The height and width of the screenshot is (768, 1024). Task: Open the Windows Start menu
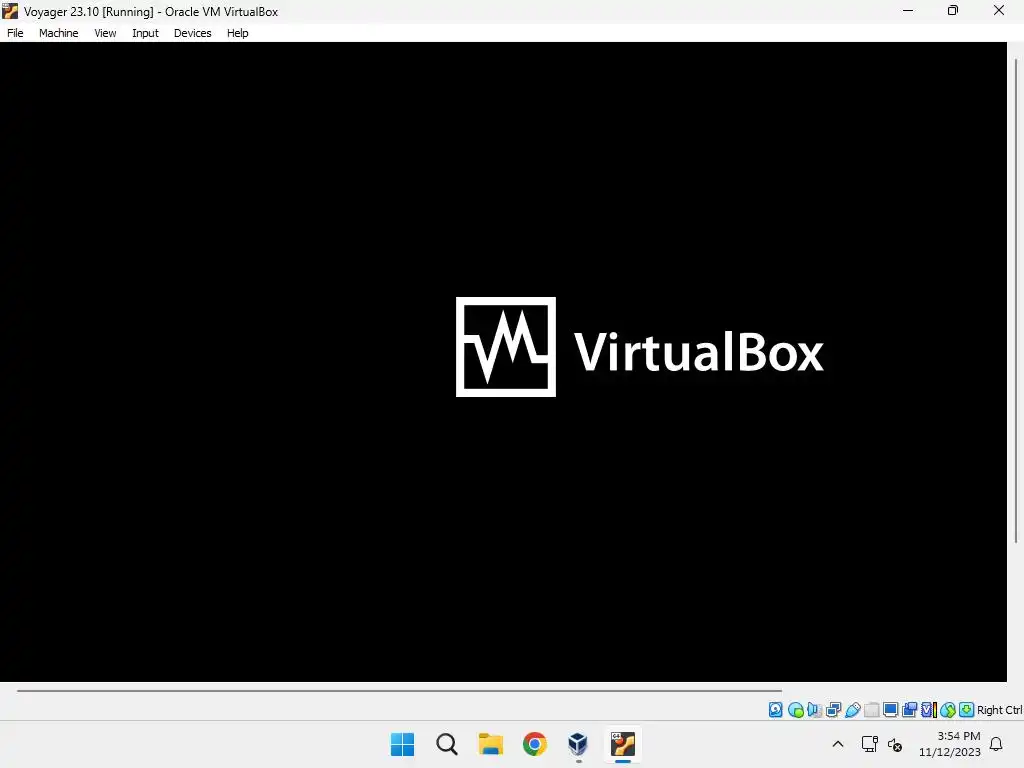[402, 744]
